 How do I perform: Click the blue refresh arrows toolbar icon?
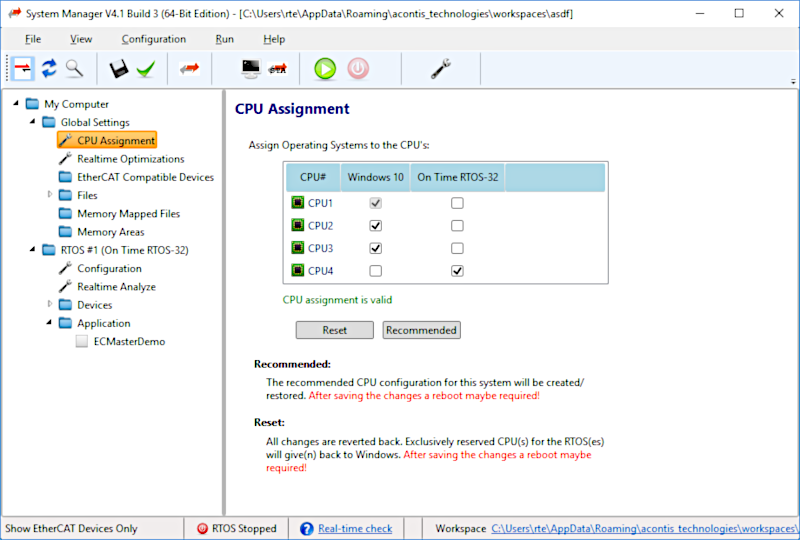point(48,68)
